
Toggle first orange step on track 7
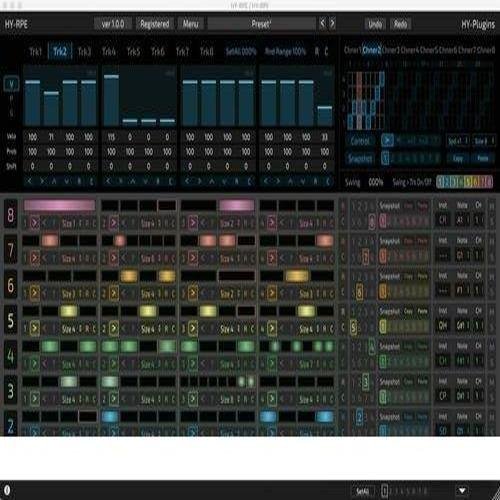point(50,240)
